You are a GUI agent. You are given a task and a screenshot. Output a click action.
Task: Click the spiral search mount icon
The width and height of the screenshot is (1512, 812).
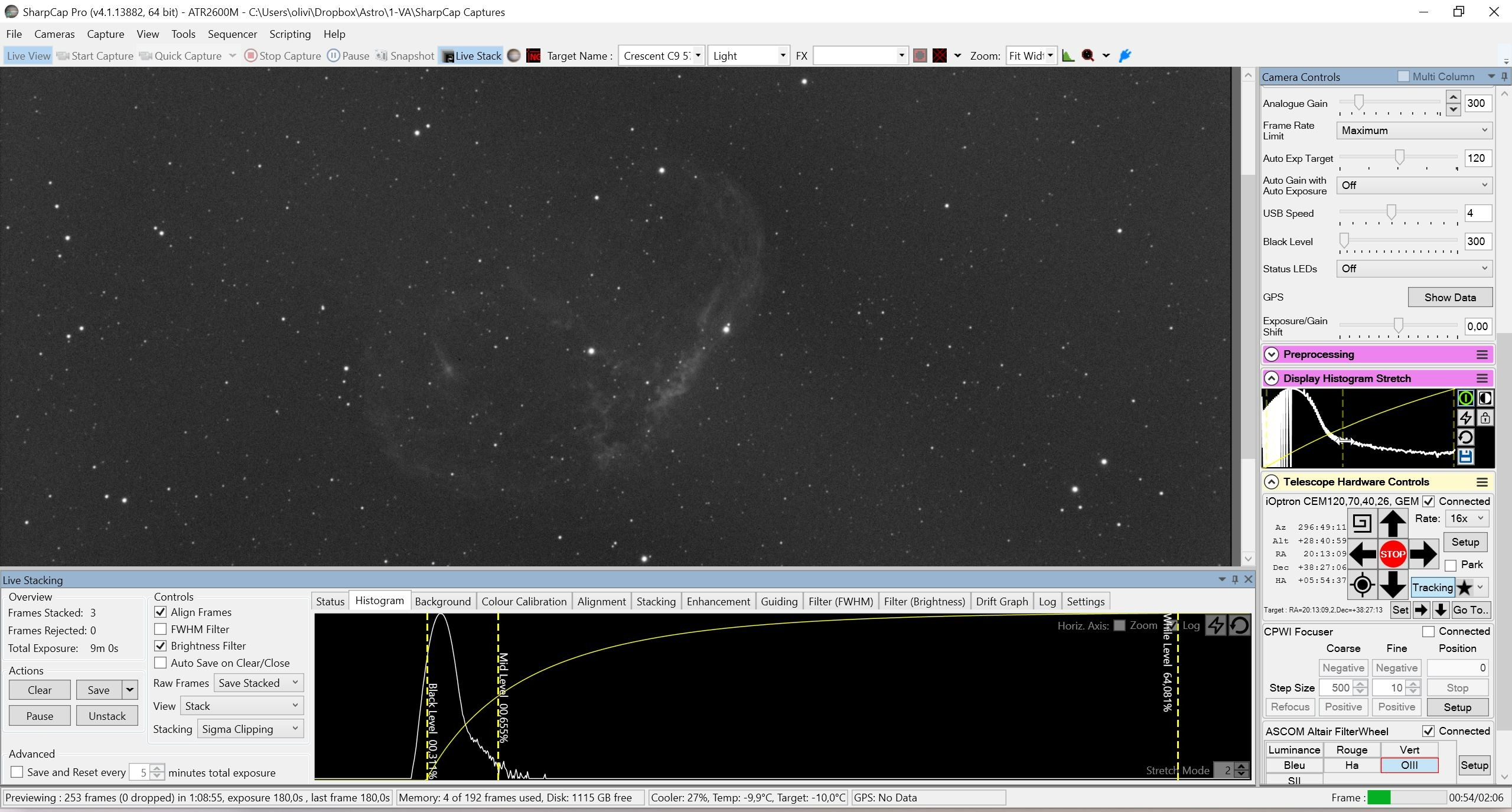[1361, 523]
